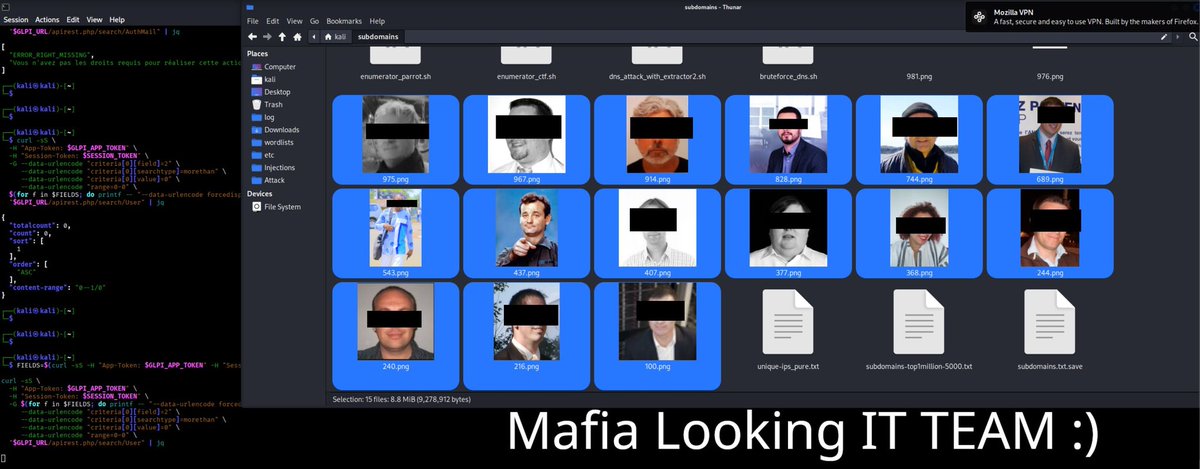Select the 100.png thumbnail
The image size is (1200, 469).
tap(657, 321)
